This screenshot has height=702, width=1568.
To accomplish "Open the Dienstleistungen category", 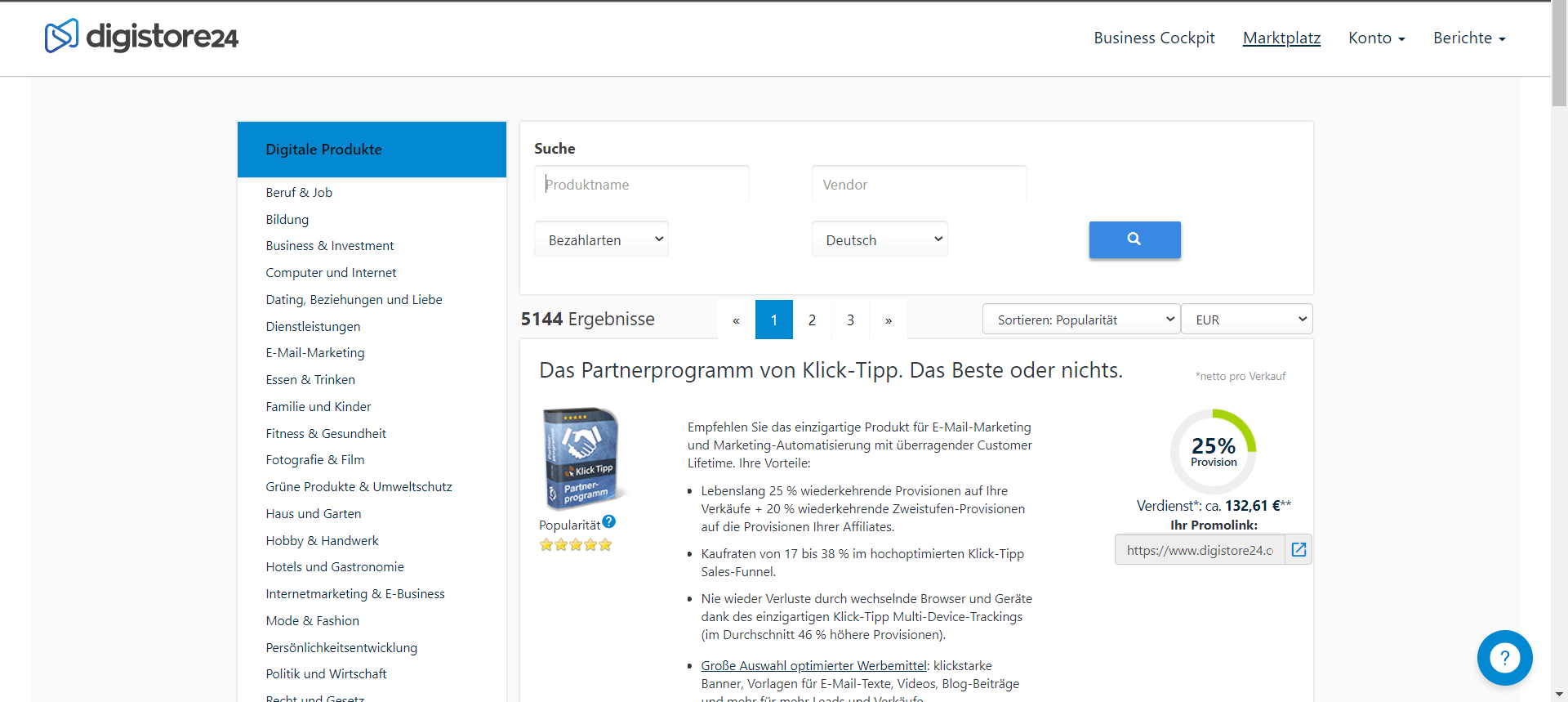I will [x=313, y=326].
